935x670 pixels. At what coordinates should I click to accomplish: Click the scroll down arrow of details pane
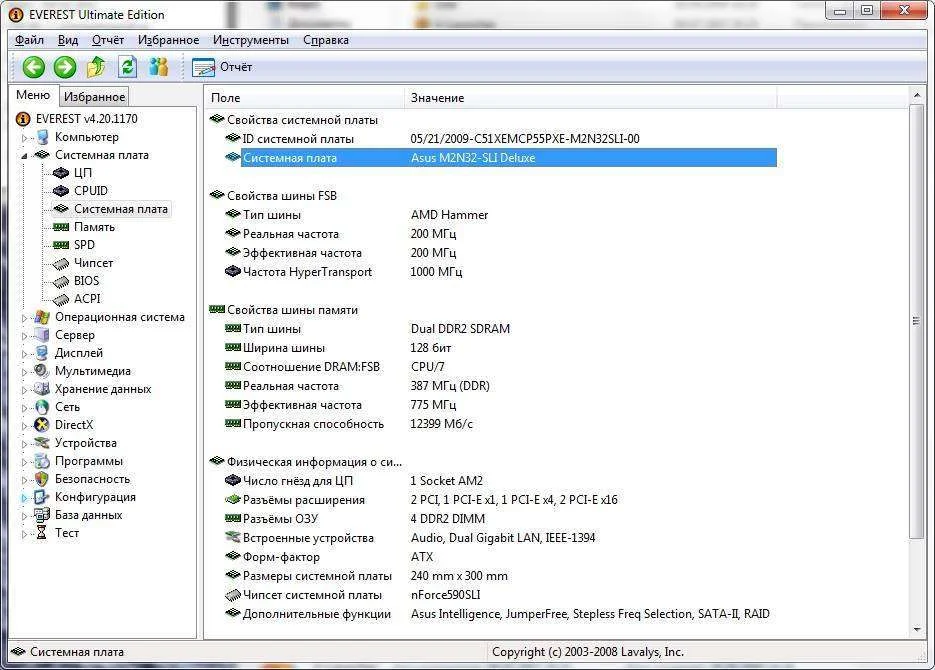pyautogui.click(x=917, y=629)
